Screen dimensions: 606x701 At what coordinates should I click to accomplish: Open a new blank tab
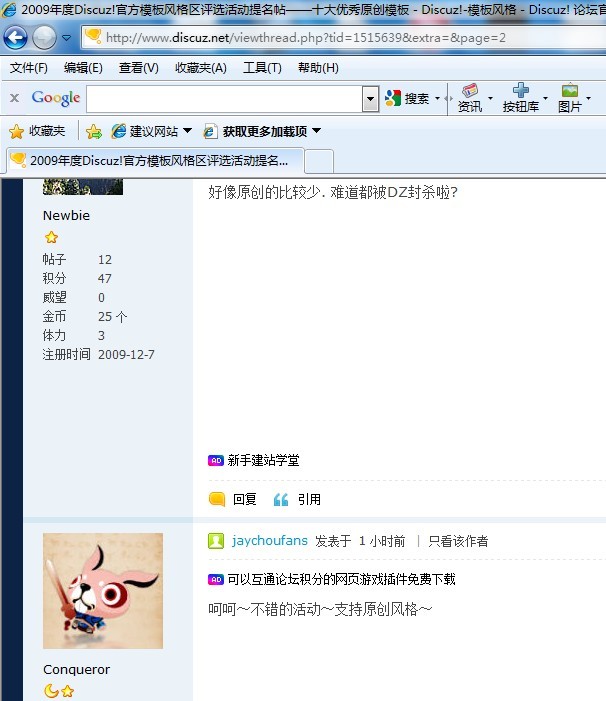click(x=319, y=161)
